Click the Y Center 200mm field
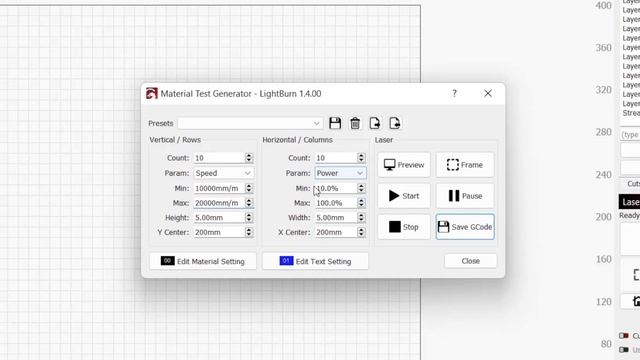This screenshot has width=640, height=360. click(x=219, y=232)
